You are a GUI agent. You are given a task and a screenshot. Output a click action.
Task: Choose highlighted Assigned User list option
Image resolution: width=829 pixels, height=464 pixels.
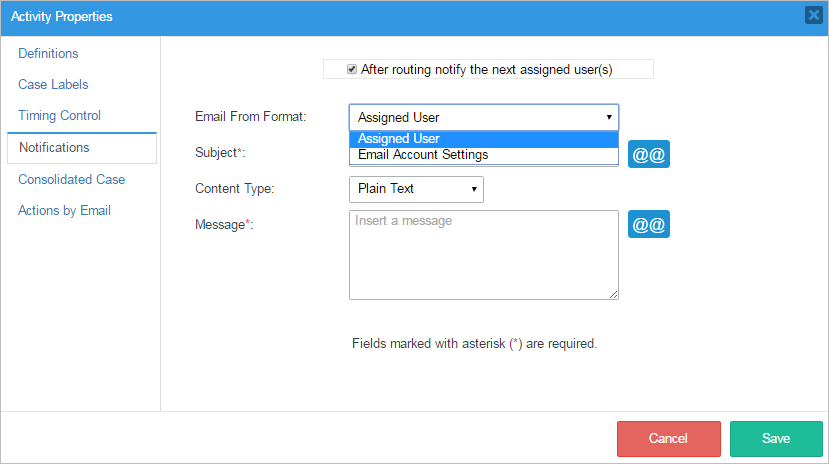pyautogui.click(x=484, y=139)
